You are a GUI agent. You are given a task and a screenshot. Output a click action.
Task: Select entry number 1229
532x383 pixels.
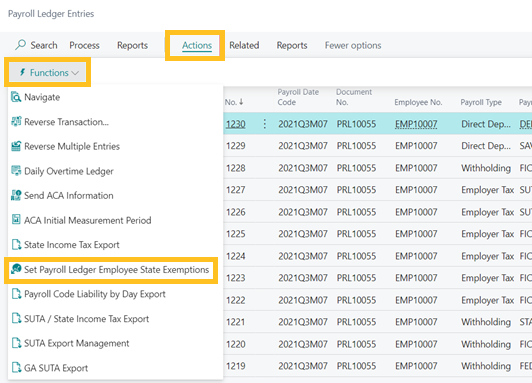point(235,146)
